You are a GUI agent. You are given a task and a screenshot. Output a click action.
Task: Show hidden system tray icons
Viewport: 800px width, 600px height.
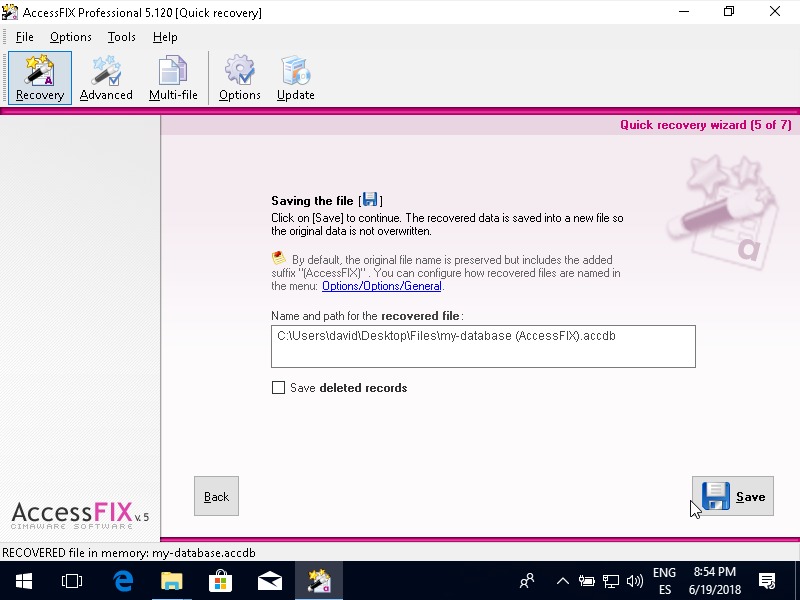pyautogui.click(x=562, y=580)
